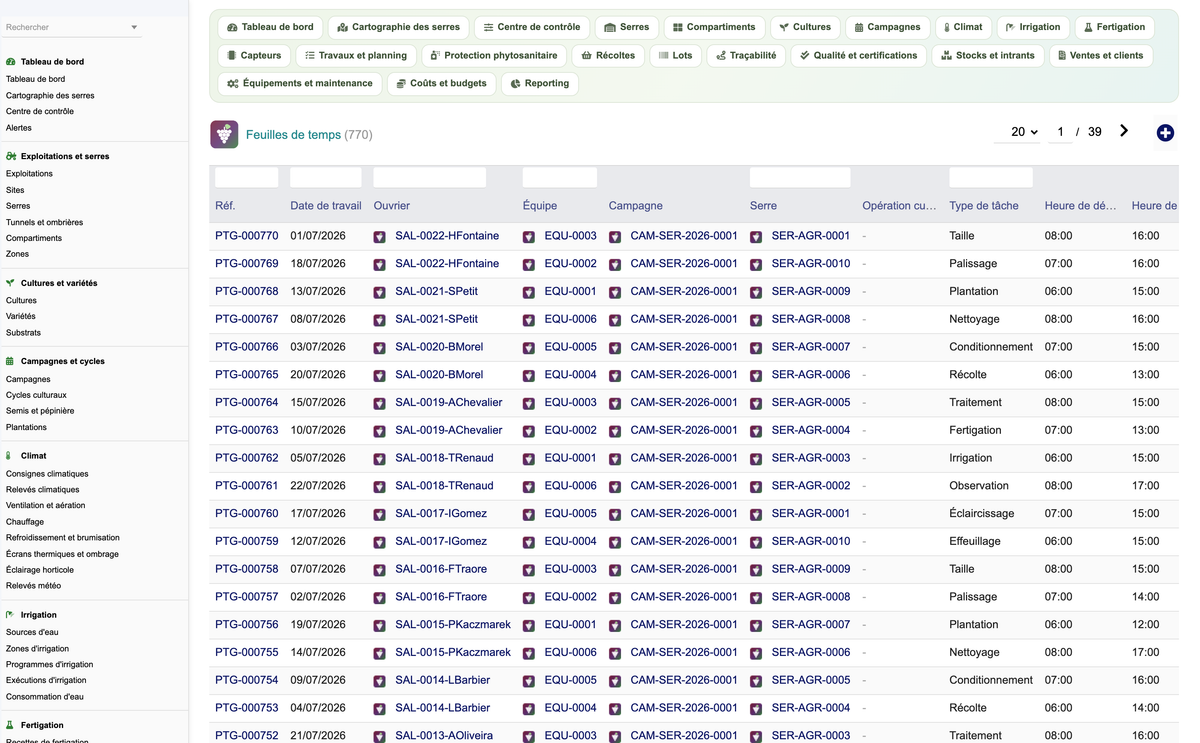Image resolution: width=1200 pixels, height=743 pixels.
Task: Click greenhouse icon in row PTG-000759
Action: (756, 542)
